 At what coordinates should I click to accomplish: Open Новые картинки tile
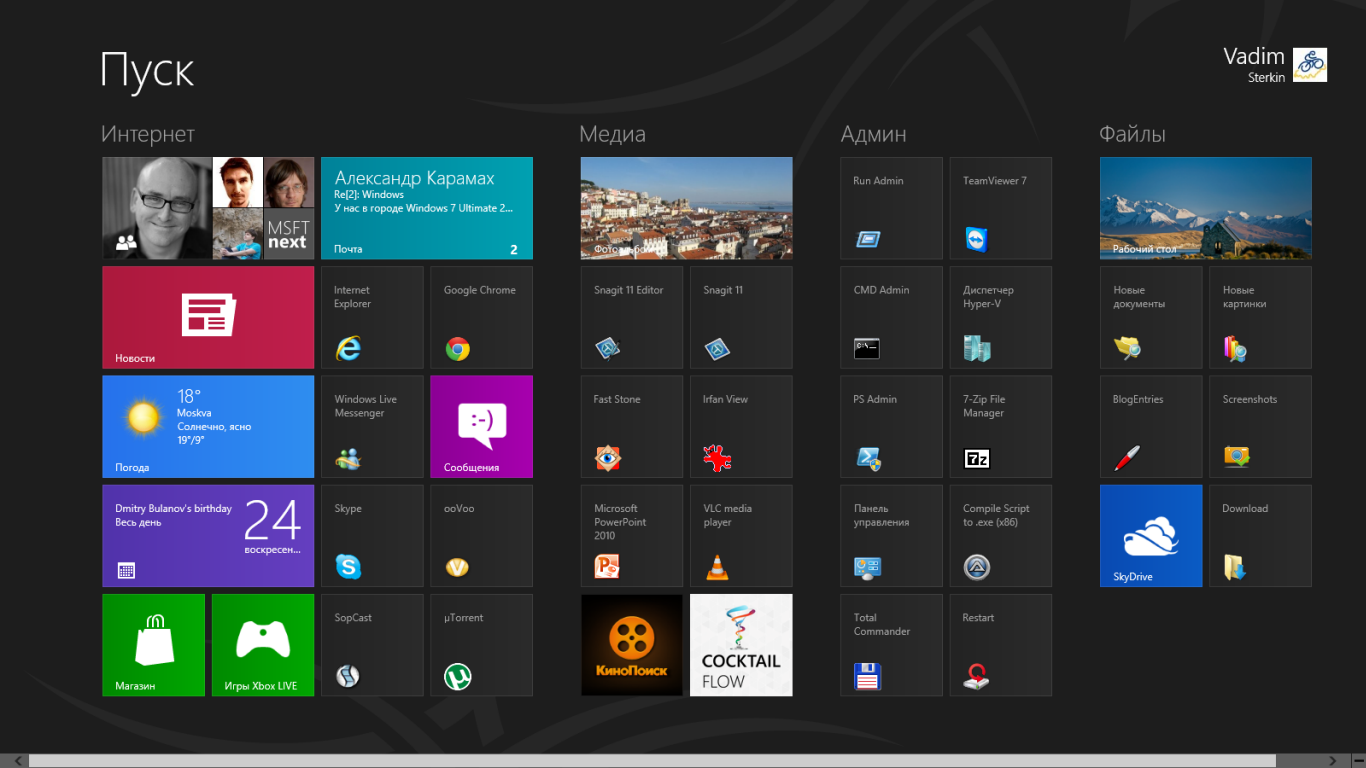pyautogui.click(x=1260, y=317)
